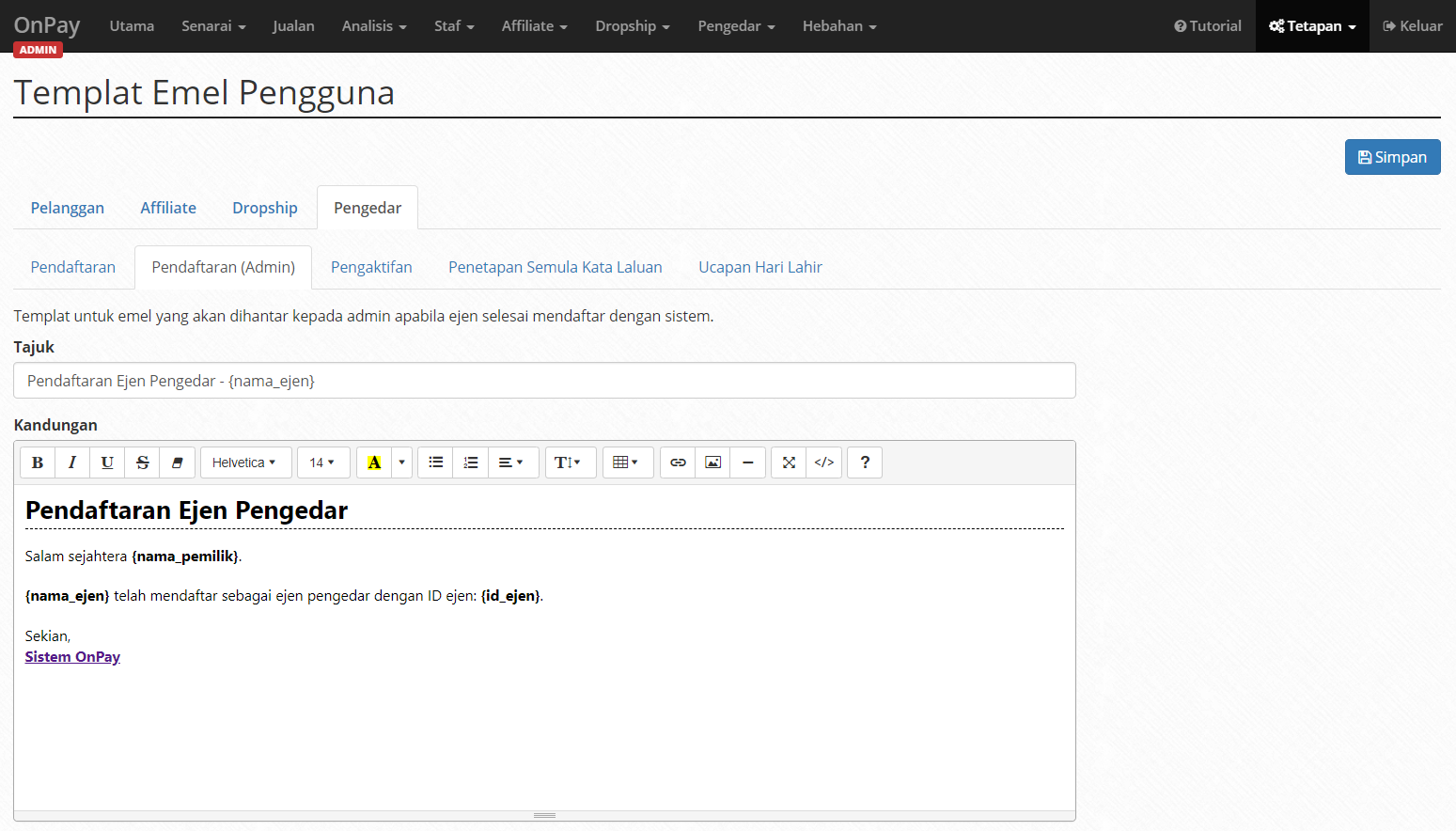1456x831 pixels.
Task: Apply bold formatting in editor toolbar
Action: pos(38,463)
